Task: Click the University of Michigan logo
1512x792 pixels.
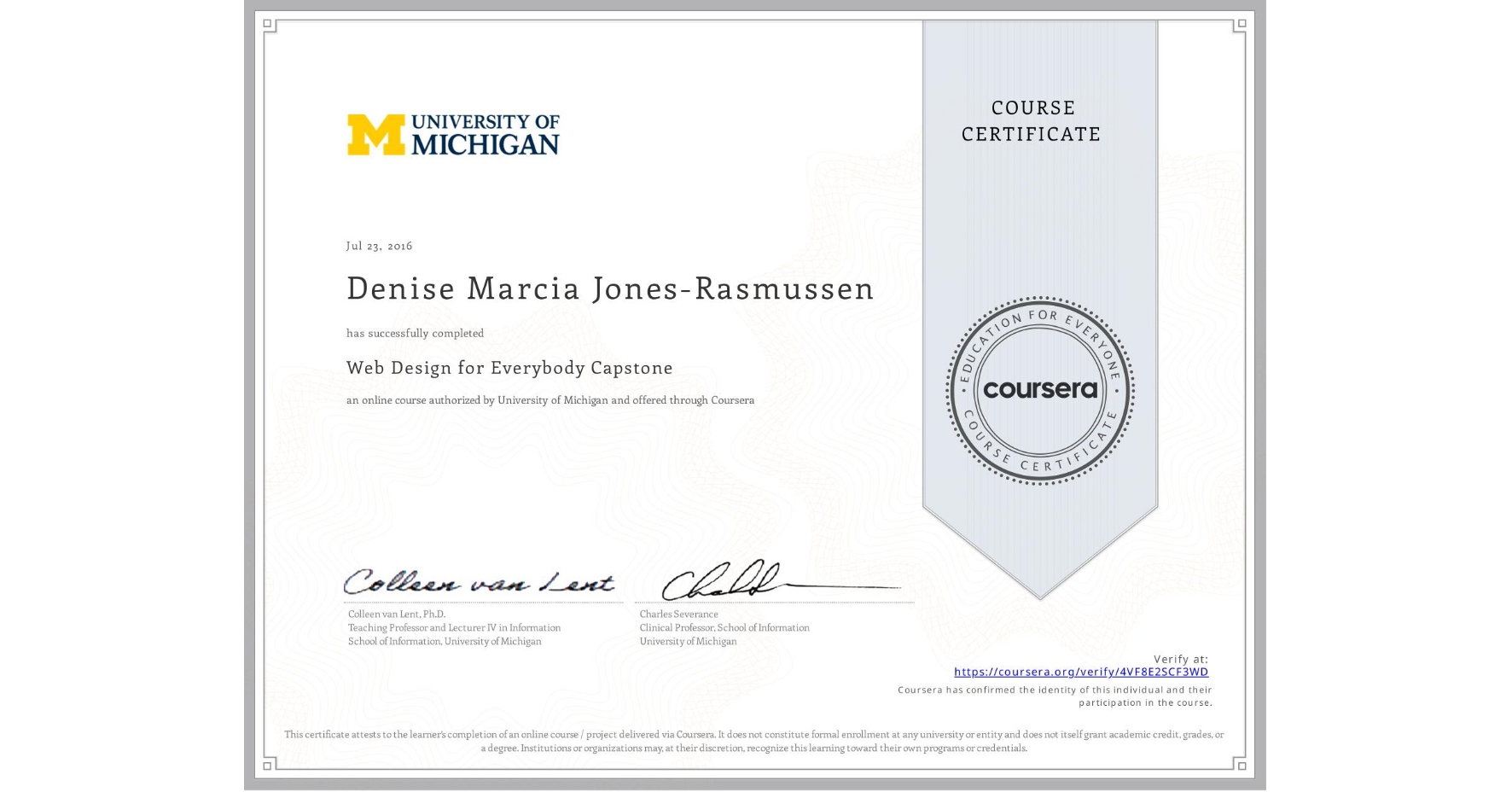Action: [x=453, y=135]
